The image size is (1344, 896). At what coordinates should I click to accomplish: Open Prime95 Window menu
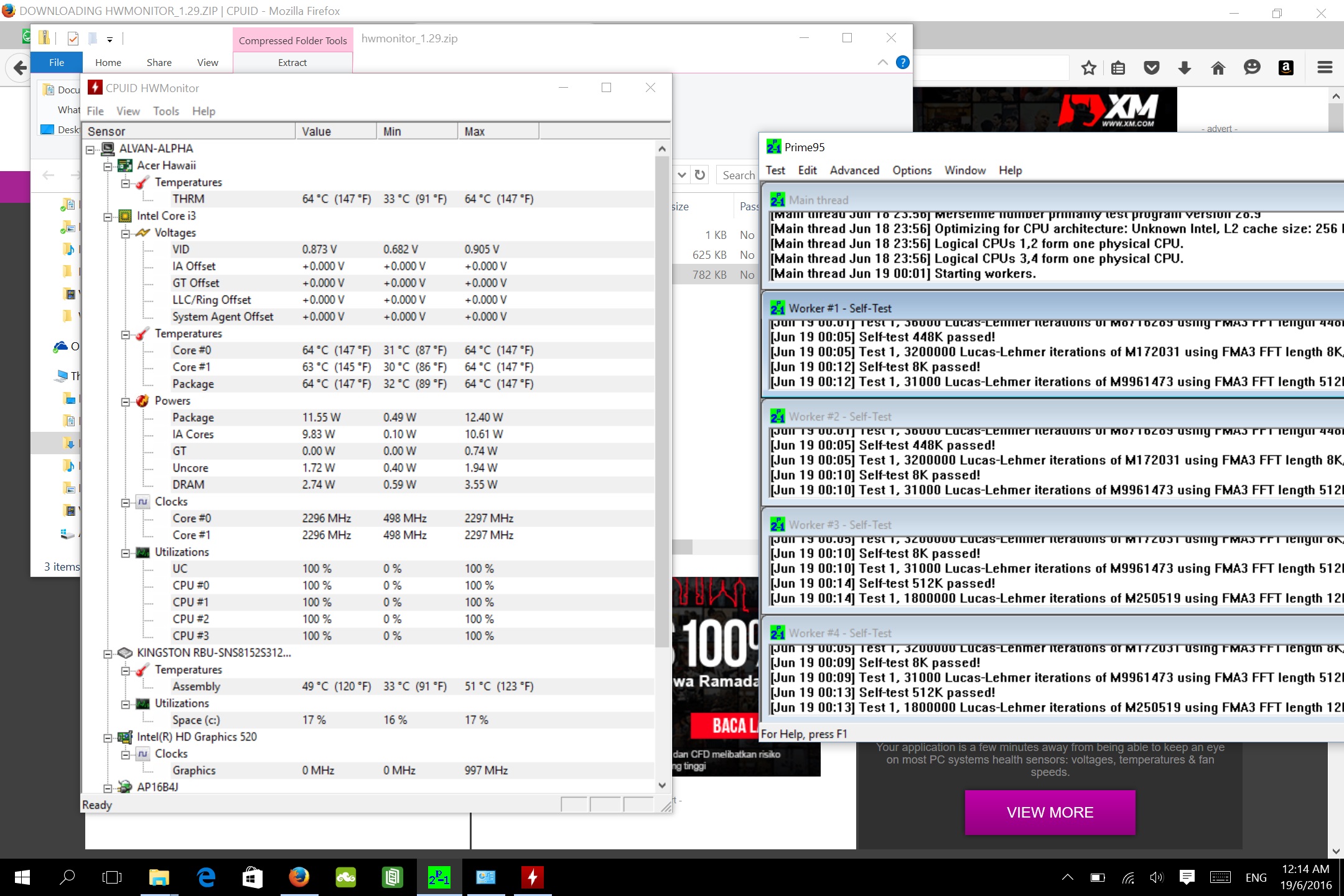pos(965,170)
